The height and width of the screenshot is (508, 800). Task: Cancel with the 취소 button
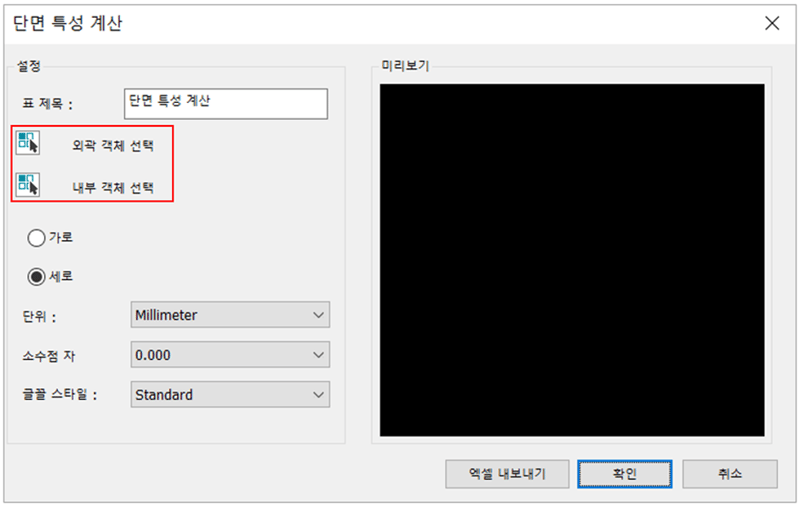(x=730, y=474)
